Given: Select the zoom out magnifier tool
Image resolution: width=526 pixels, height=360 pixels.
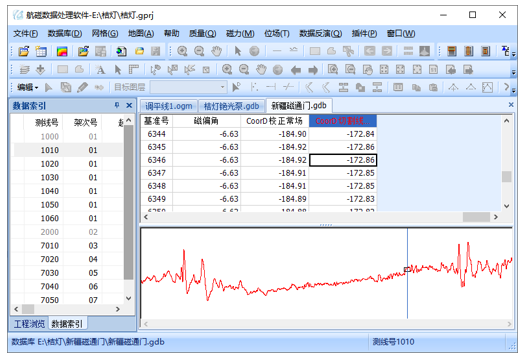Looking at the screenshot, I should click(199, 51).
